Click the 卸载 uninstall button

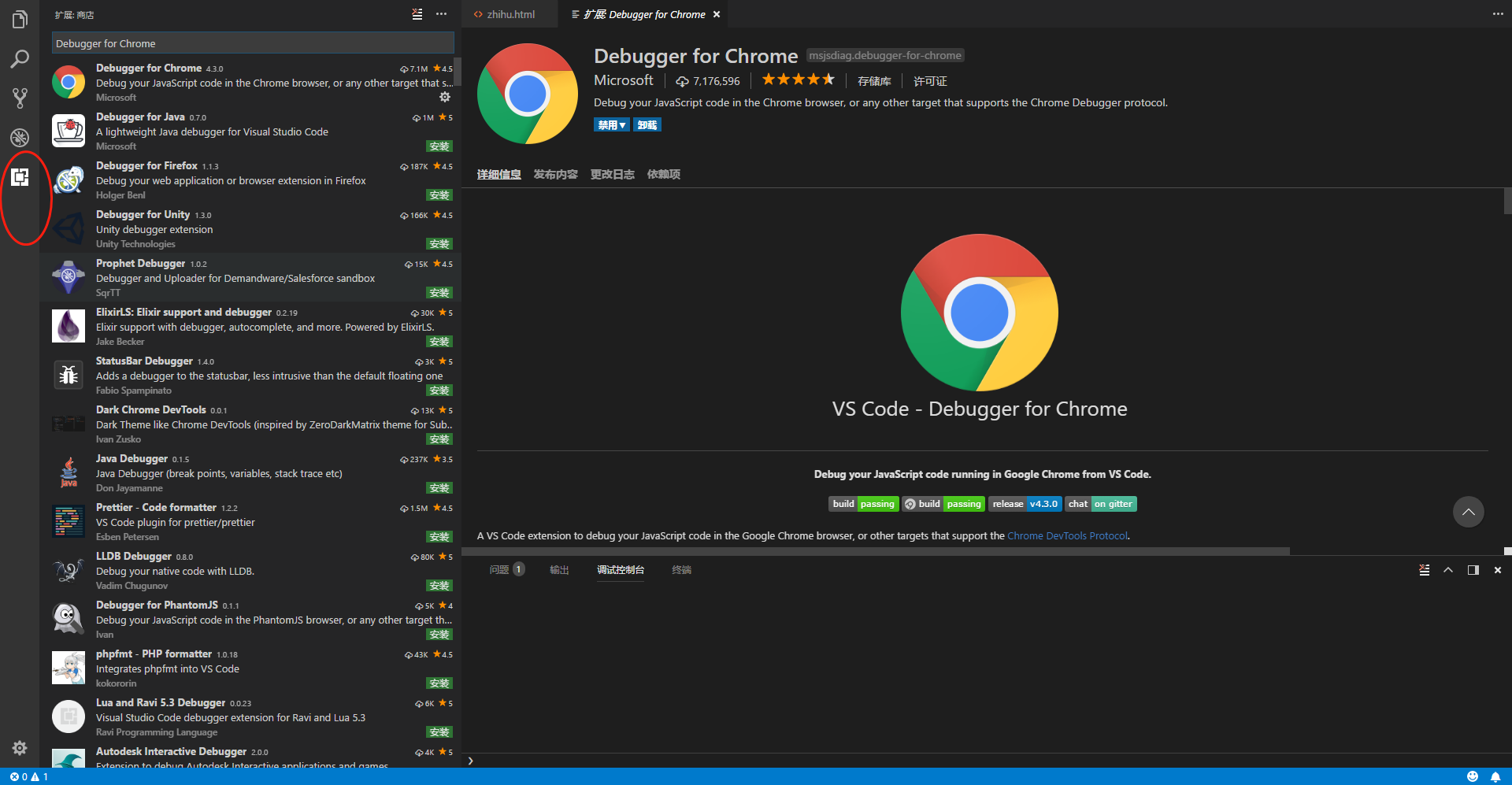click(x=647, y=125)
